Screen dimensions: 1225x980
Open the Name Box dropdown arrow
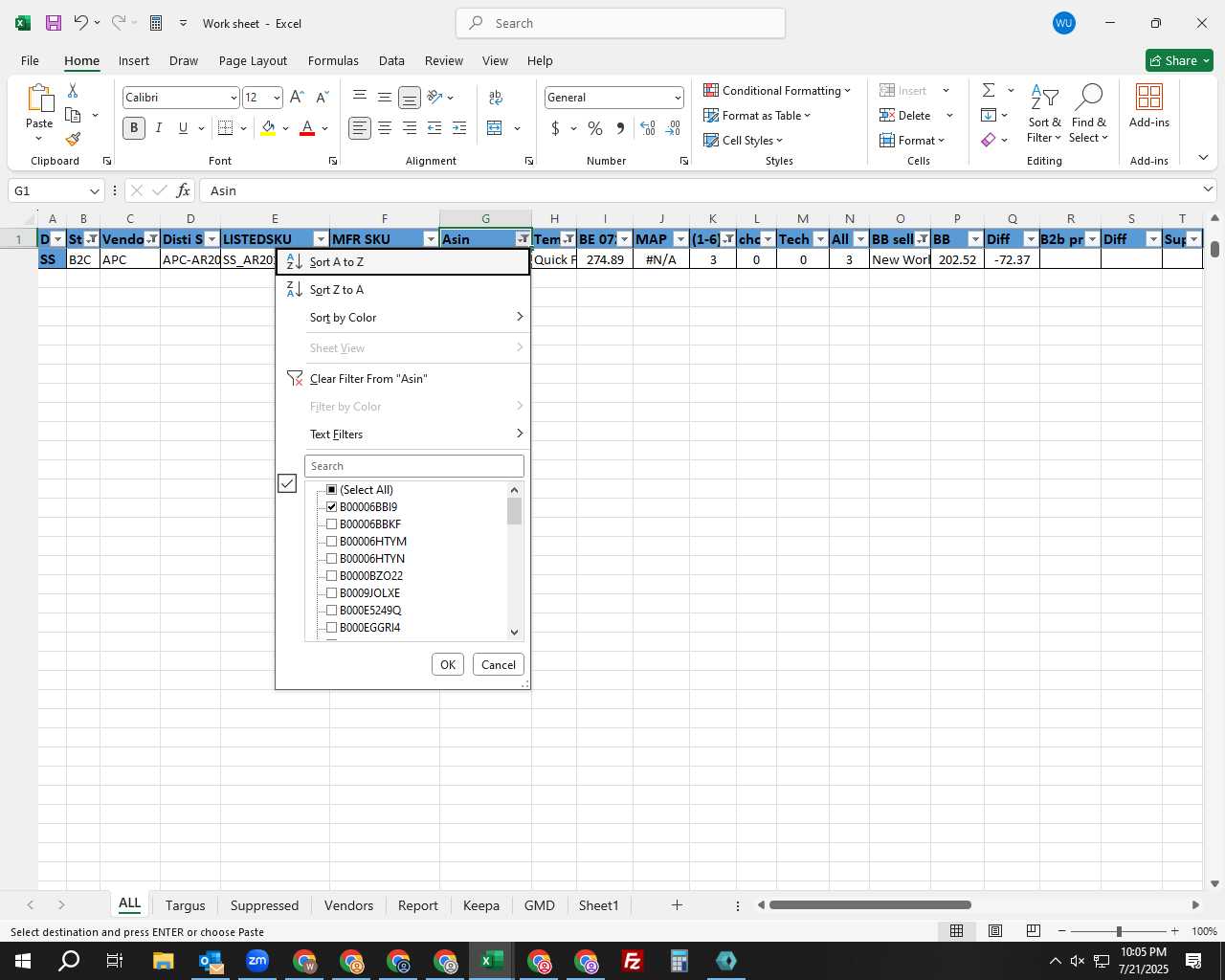[x=94, y=190]
